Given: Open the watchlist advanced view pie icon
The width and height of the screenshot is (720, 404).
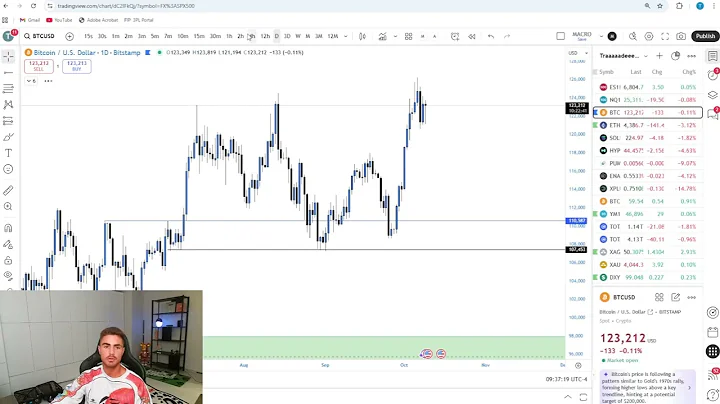Looking at the screenshot, I should (x=675, y=56).
